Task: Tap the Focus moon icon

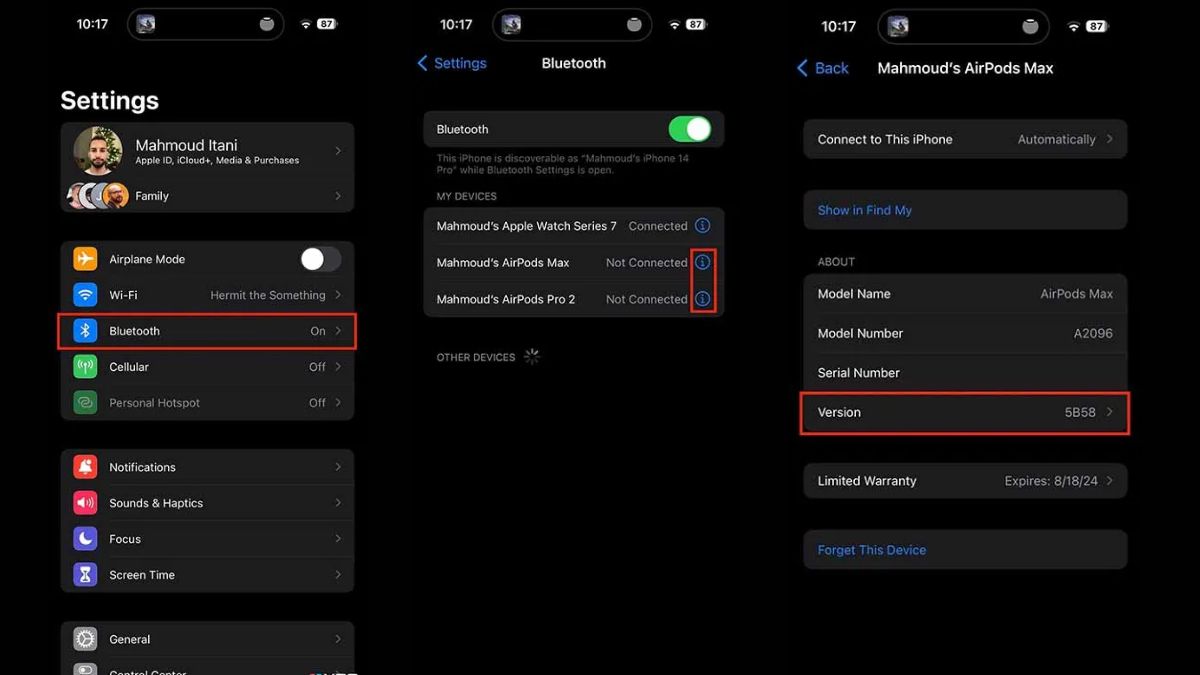Action: click(x=85, y=539)
